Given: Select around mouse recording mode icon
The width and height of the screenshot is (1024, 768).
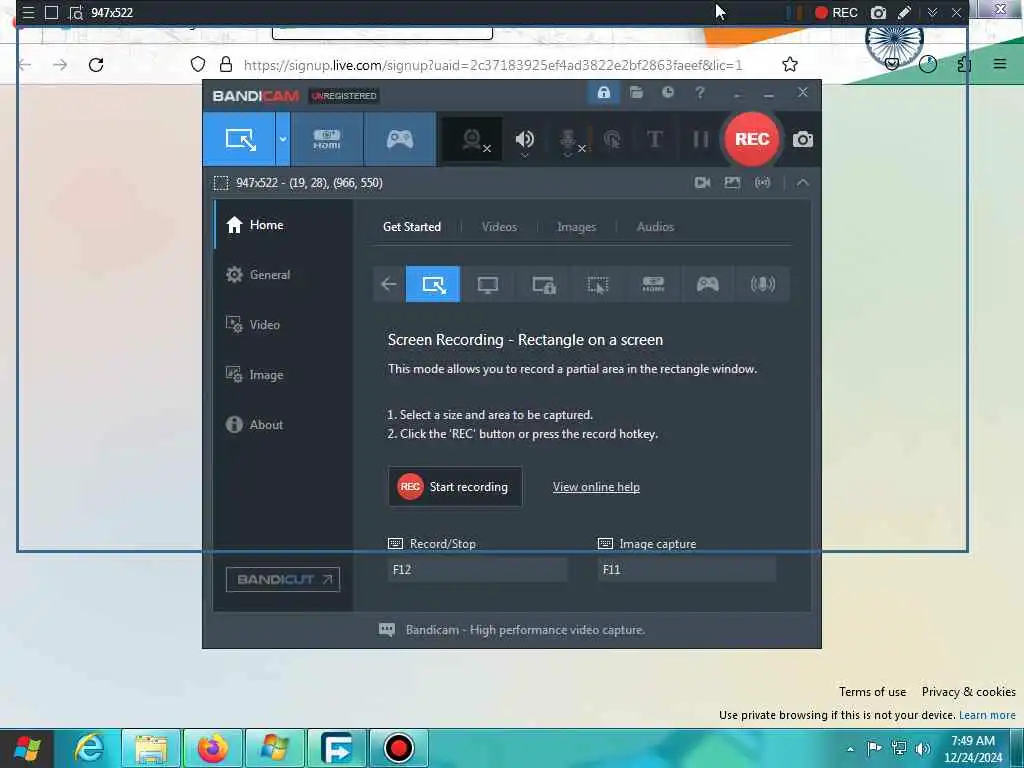Looking at the screenshot, I should pyautogui.click(x=598, y=284).
